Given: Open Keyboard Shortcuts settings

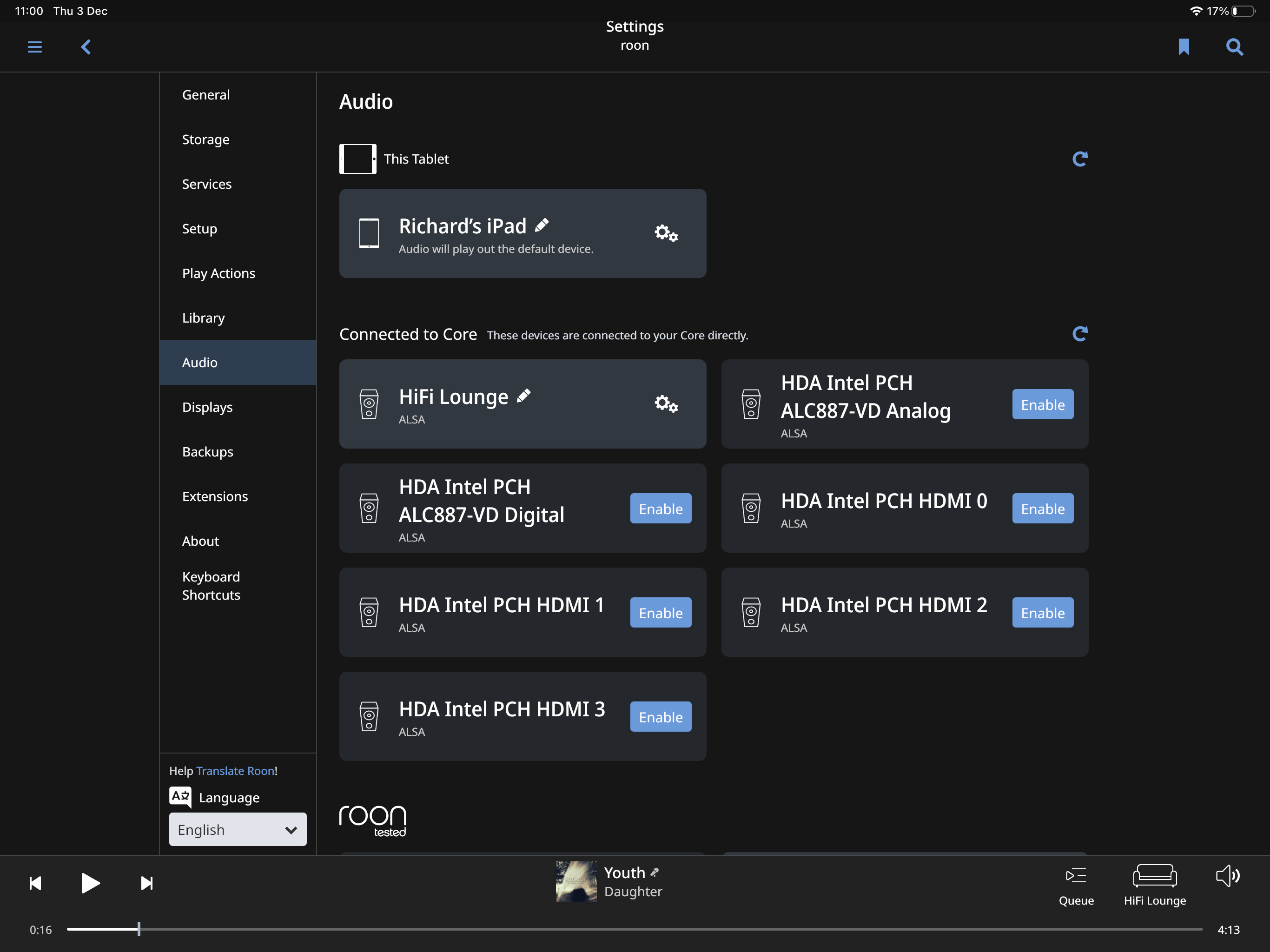Looking at the screenshot, I should click(x=238, y=586).
